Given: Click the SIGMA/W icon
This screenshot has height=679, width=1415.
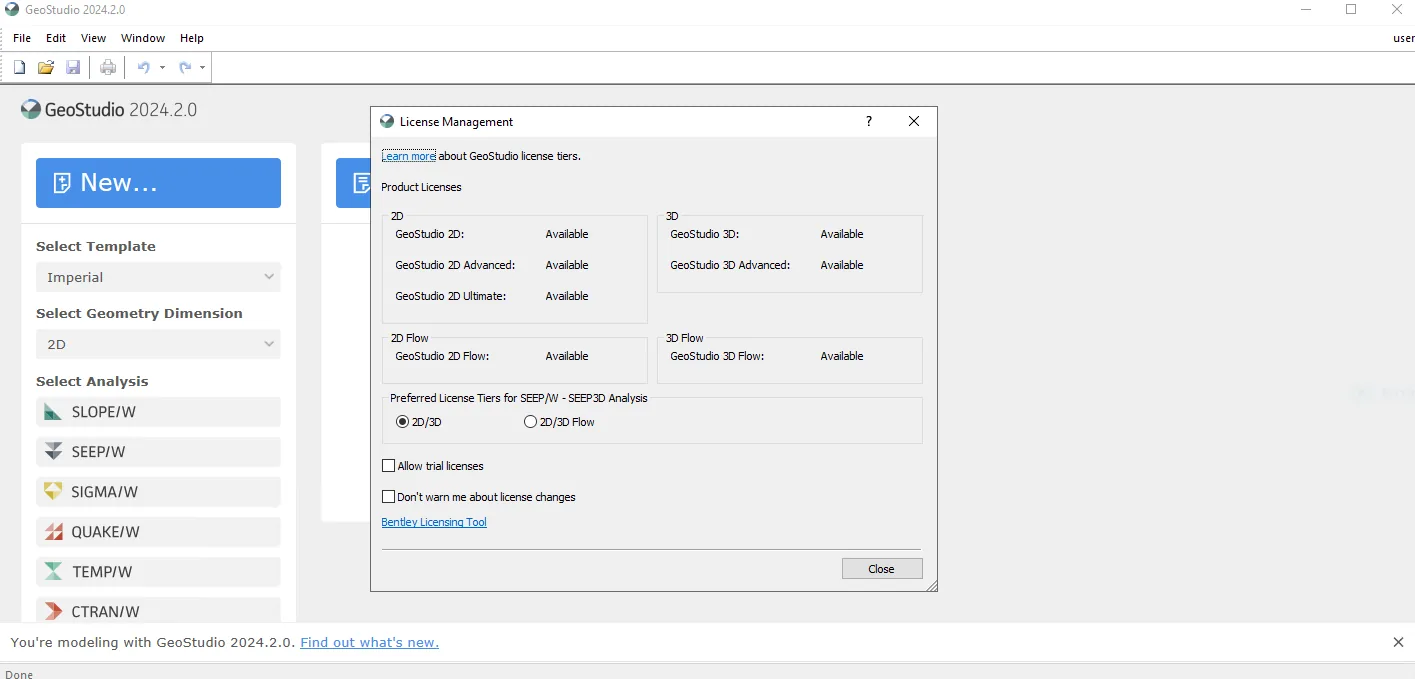Looking at the screenshot, I should [x=53, y=492].
